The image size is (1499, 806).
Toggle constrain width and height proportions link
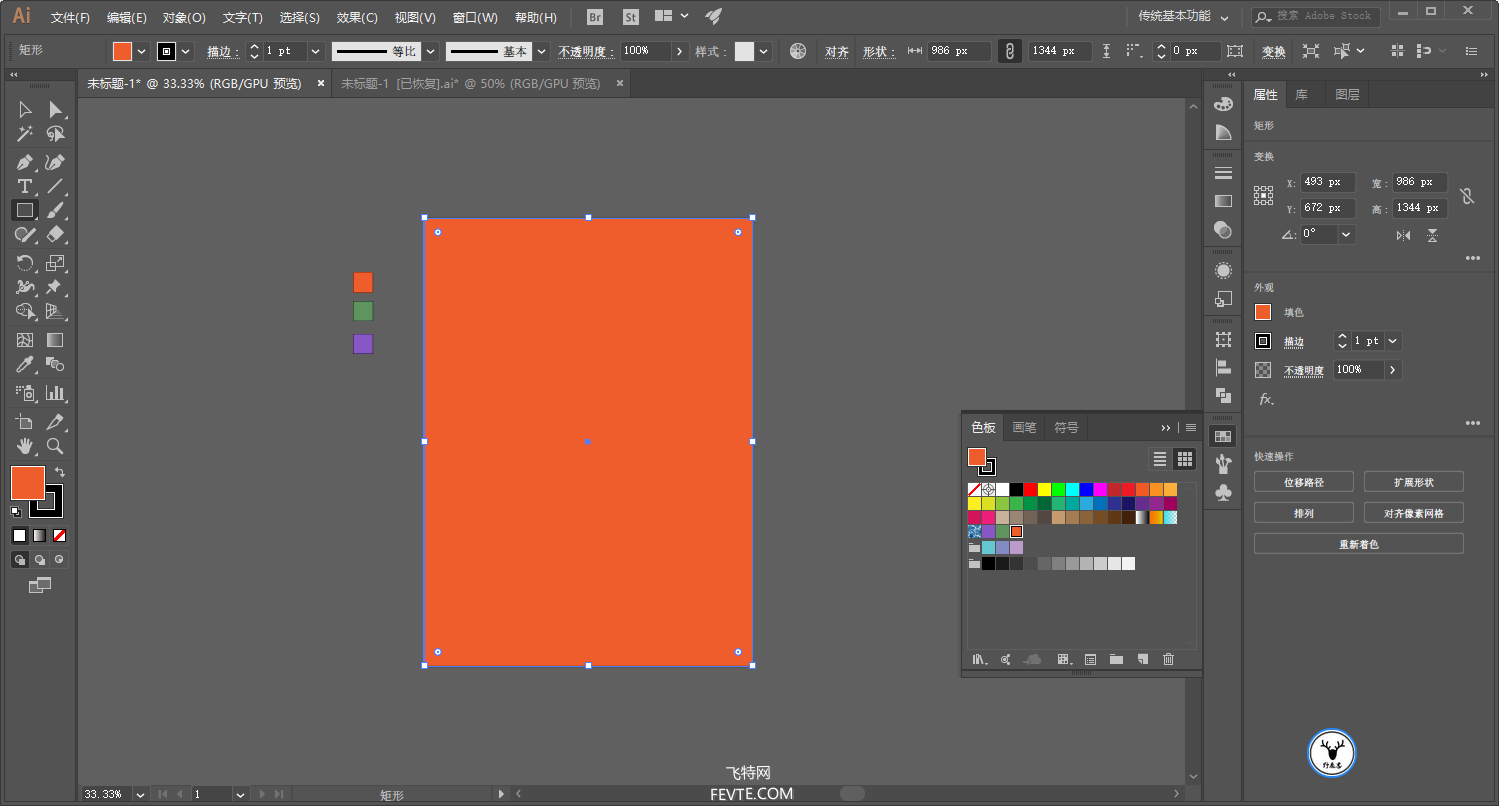pyautogui.click(x=1466, y=196)
